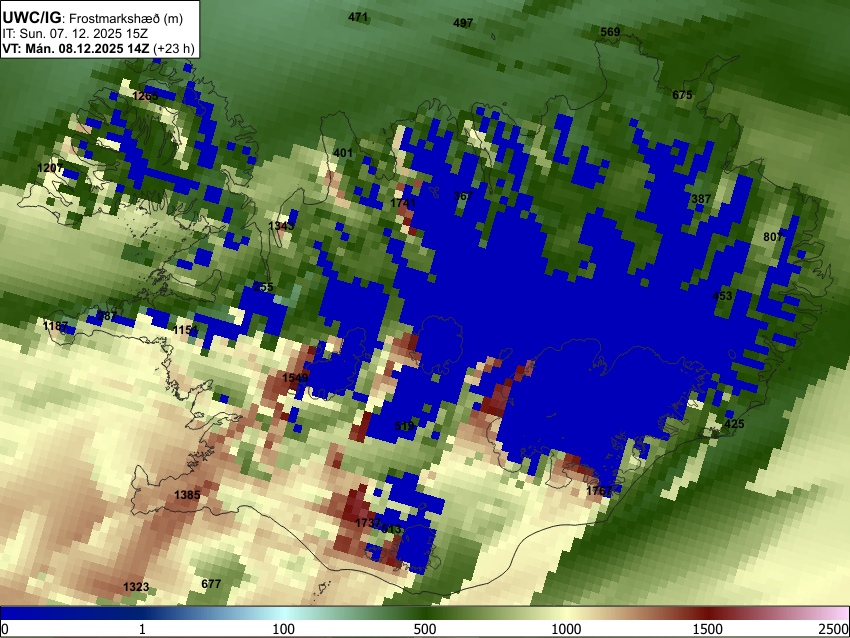Click the 1151 height label

186,330
